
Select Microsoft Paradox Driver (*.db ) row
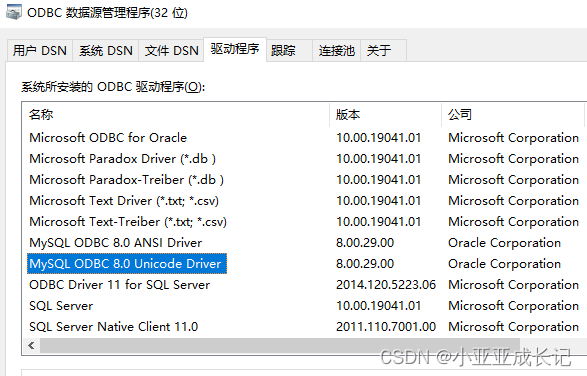(122, 159)
